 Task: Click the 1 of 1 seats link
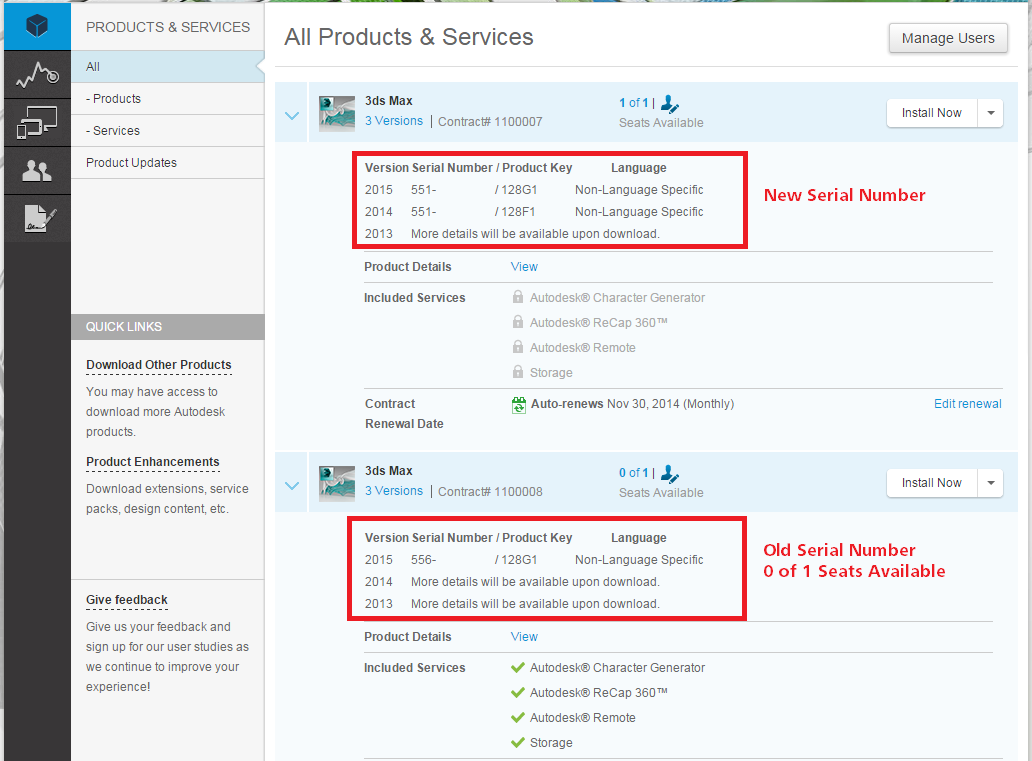pyautogui.click(x=633, y=103)
